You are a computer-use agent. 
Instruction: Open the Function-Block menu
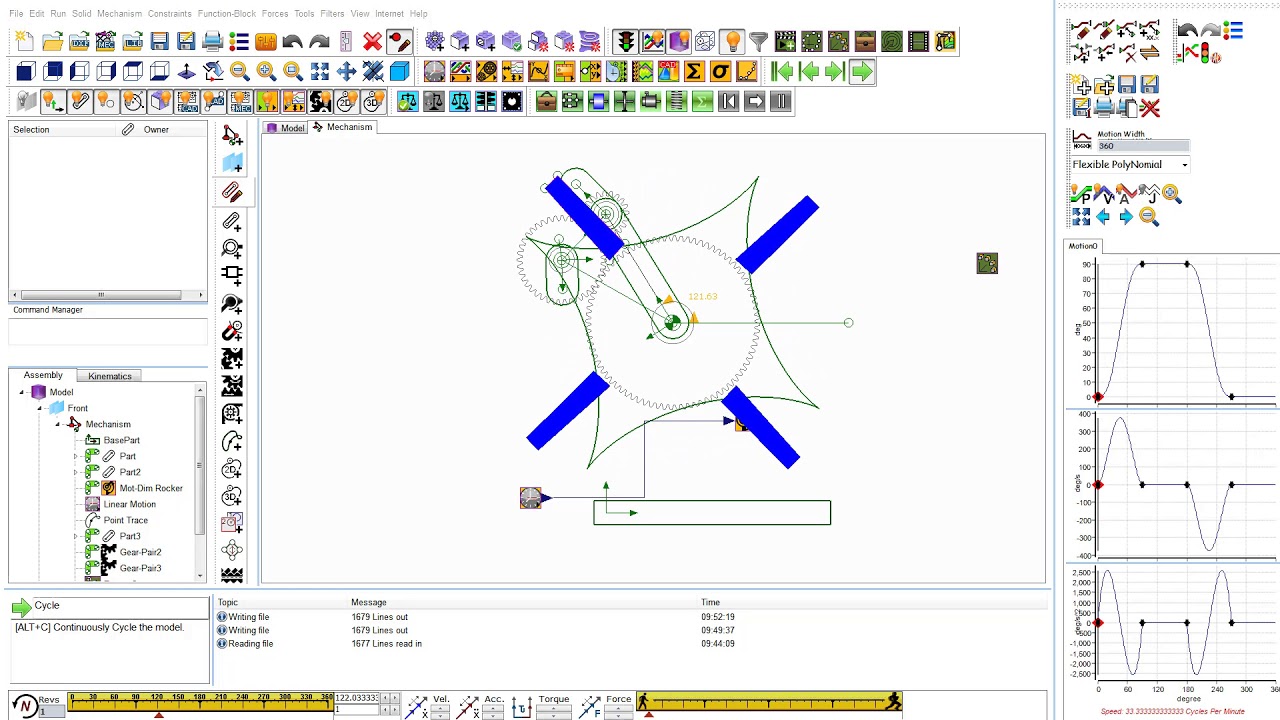pyautogui.click(x=227, y=14)
